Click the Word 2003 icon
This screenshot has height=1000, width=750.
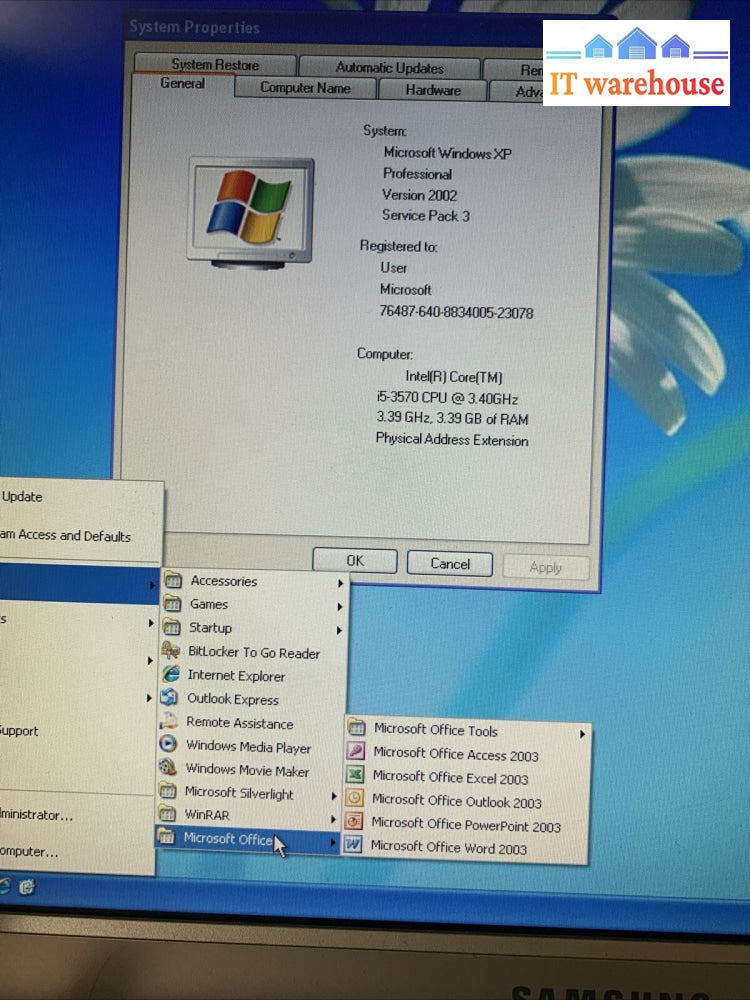(x=353, y=844)
